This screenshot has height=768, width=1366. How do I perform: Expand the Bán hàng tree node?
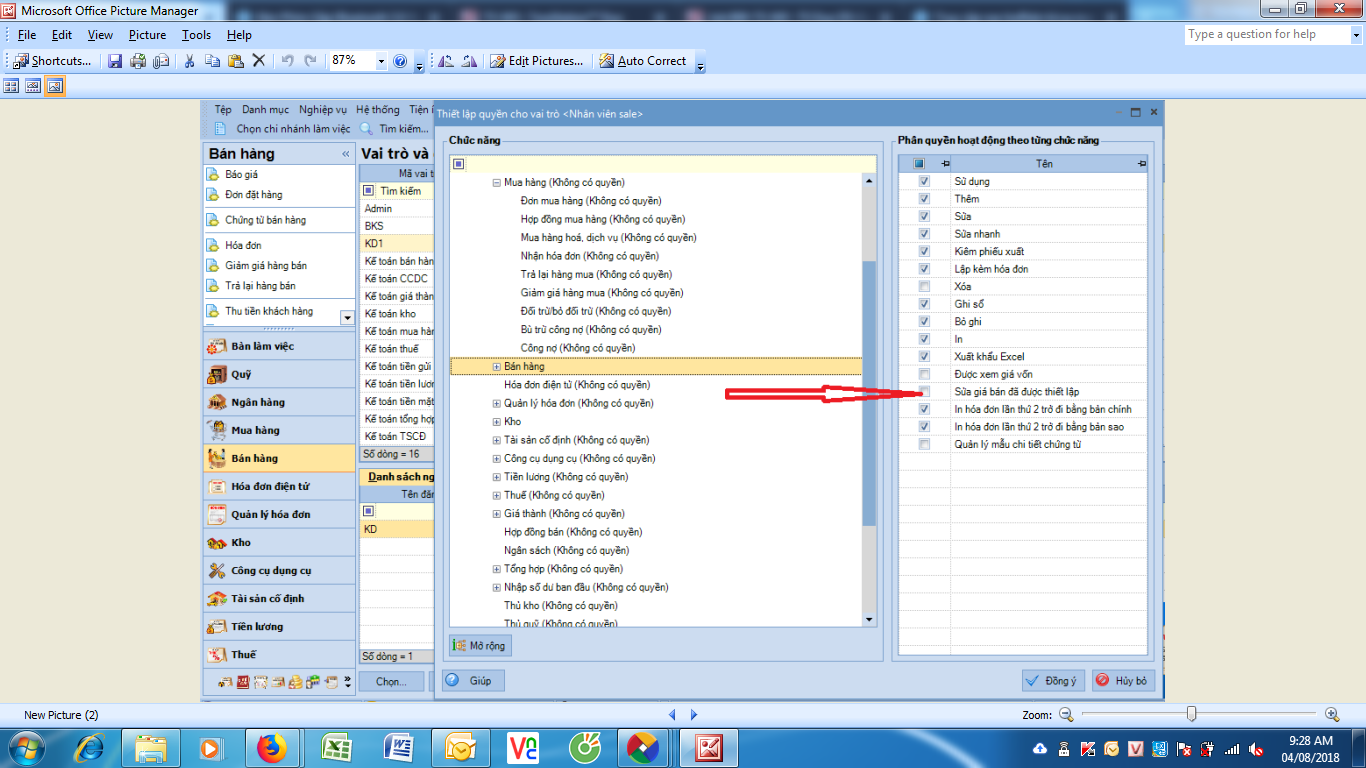496,367
